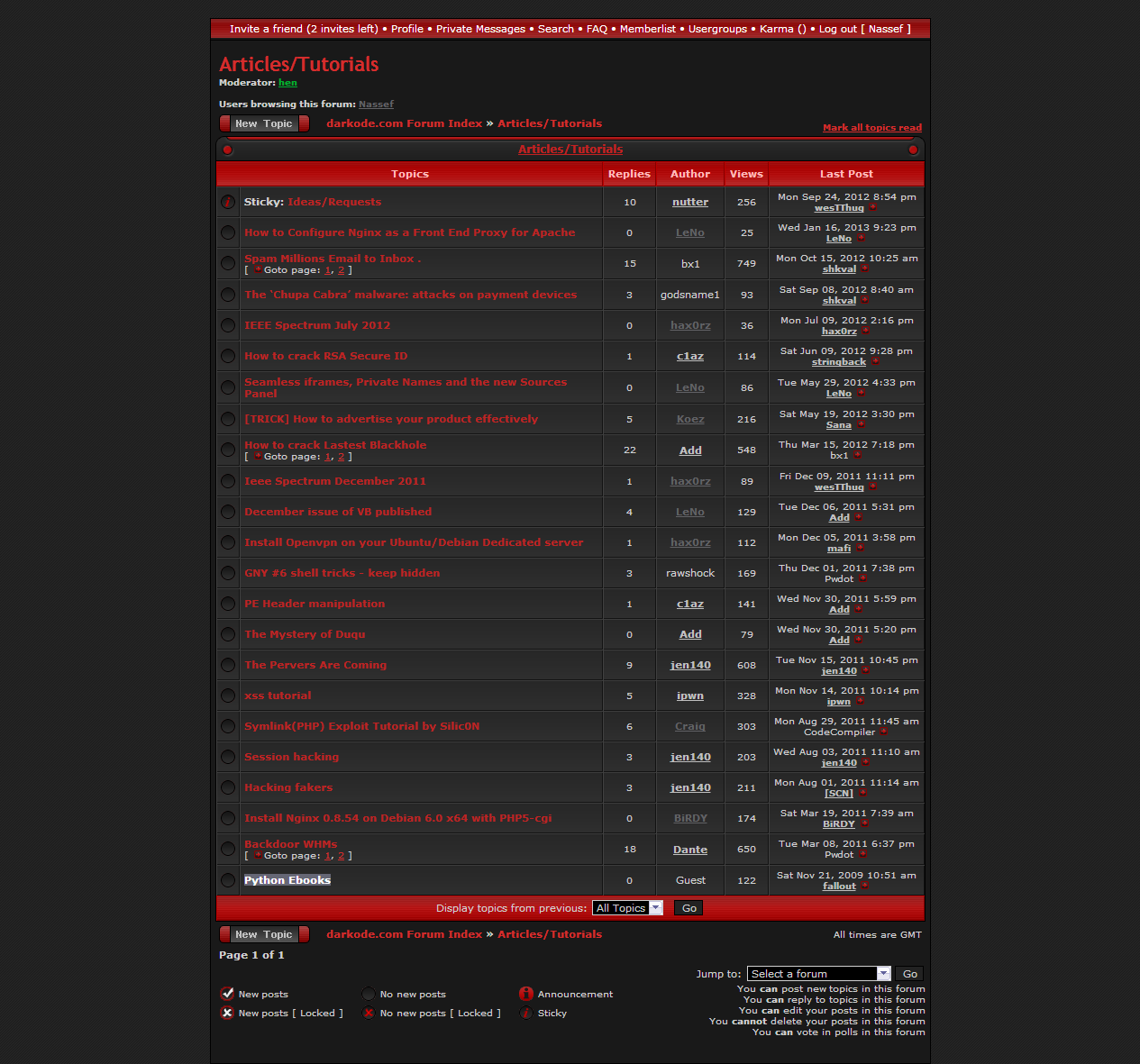The width and height of the screenshot is (1140, 1064).
Task: Open the All Topics display dropdown
Action: pyautogui.click(x=627, y=908)
